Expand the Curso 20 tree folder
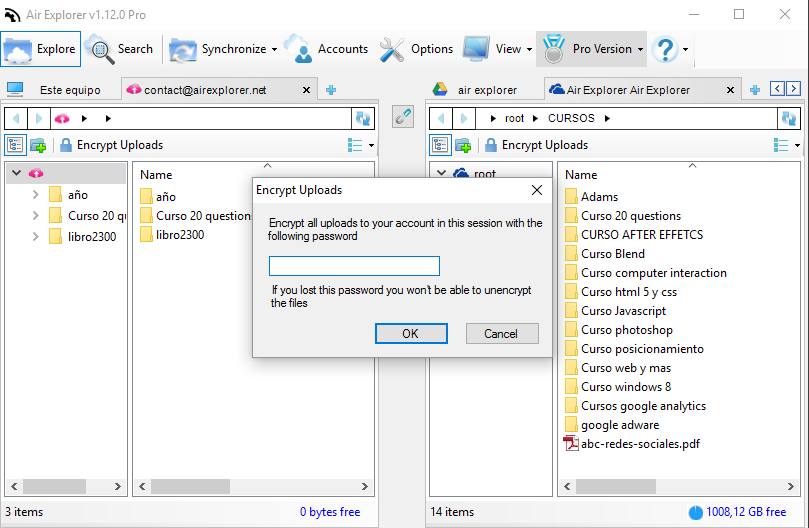 click(x=36, y=216)
